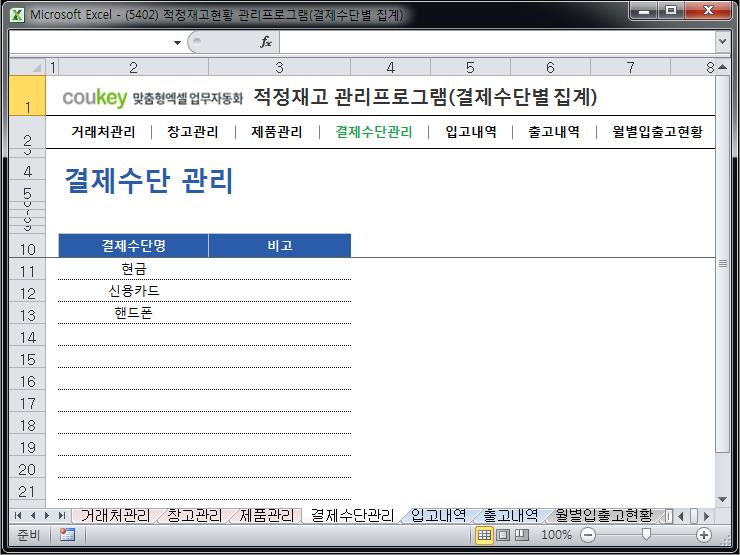Select the 핸드폰 cell
Viewport: 740px width, 555px height.
pos(133,312)
